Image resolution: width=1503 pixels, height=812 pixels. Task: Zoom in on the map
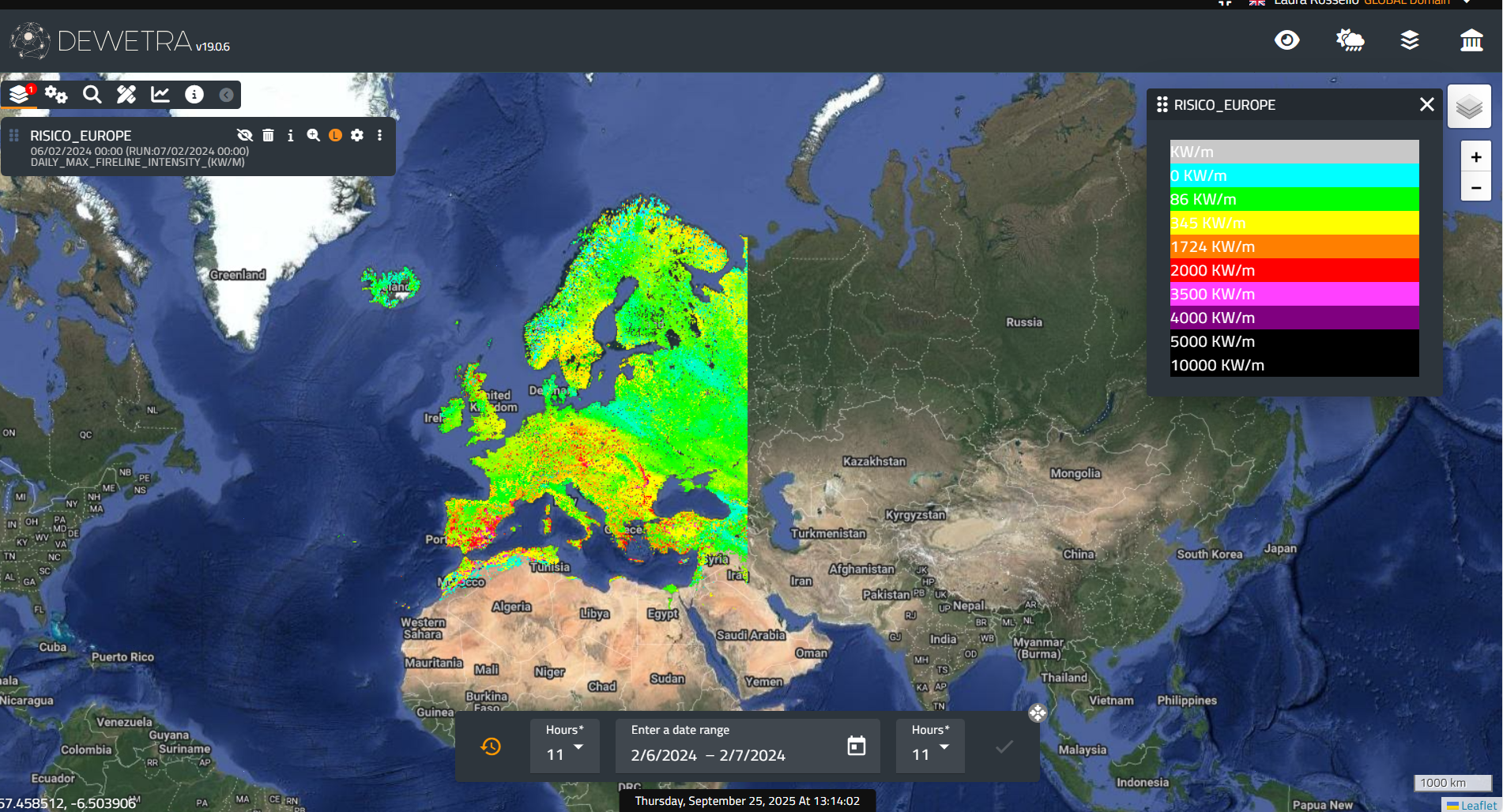click(1475, 157)
